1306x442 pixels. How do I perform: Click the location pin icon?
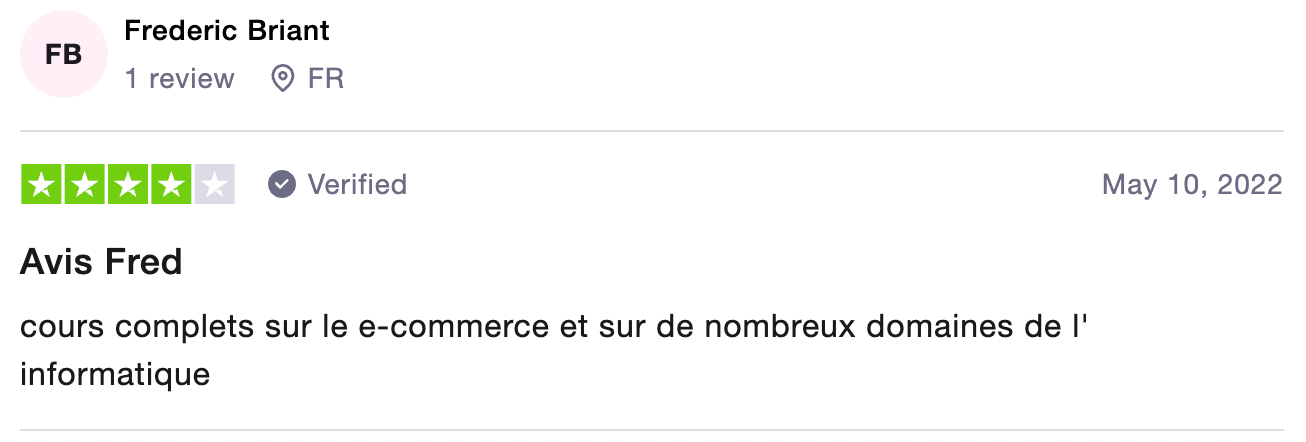283,79
